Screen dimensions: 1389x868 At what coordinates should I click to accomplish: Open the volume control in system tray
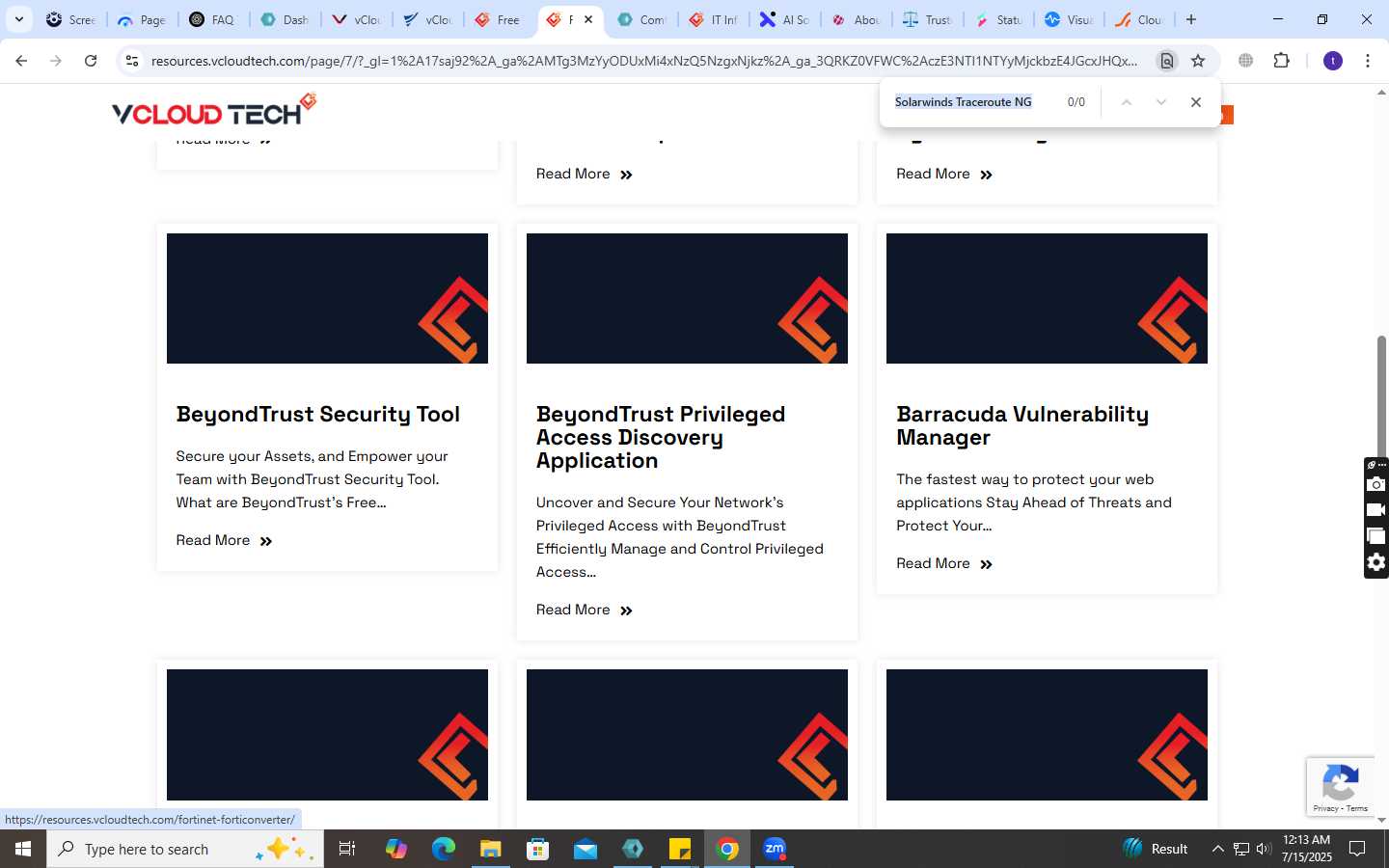click(1264, 849)
